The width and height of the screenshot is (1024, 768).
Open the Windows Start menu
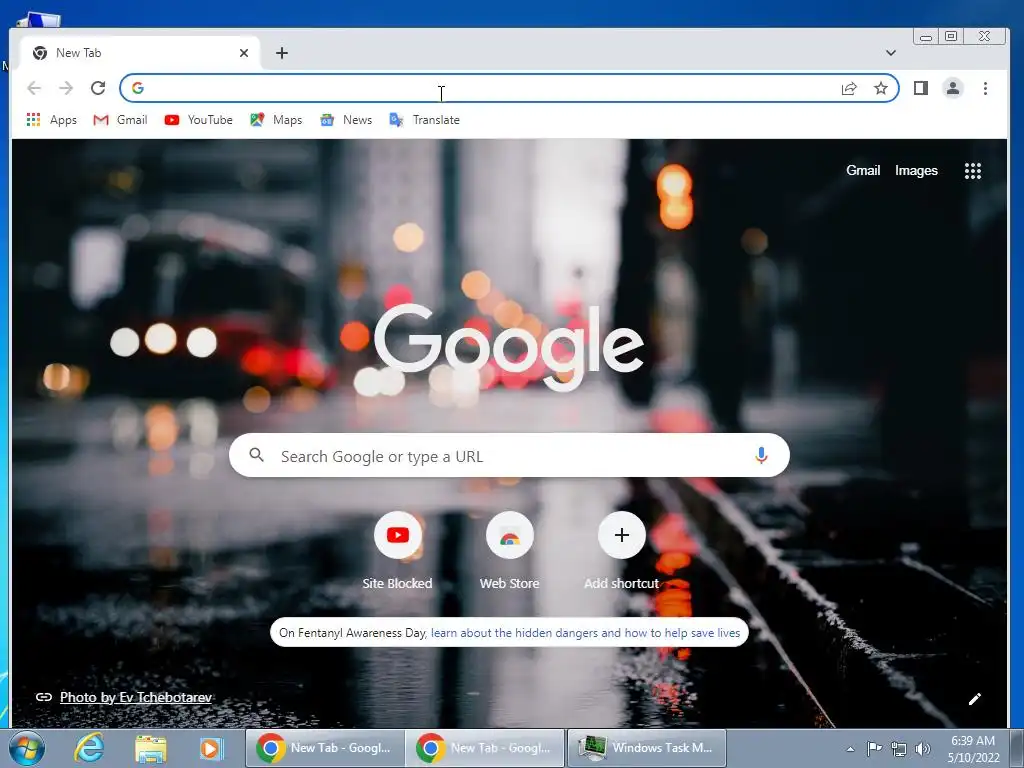click(27, 748)
